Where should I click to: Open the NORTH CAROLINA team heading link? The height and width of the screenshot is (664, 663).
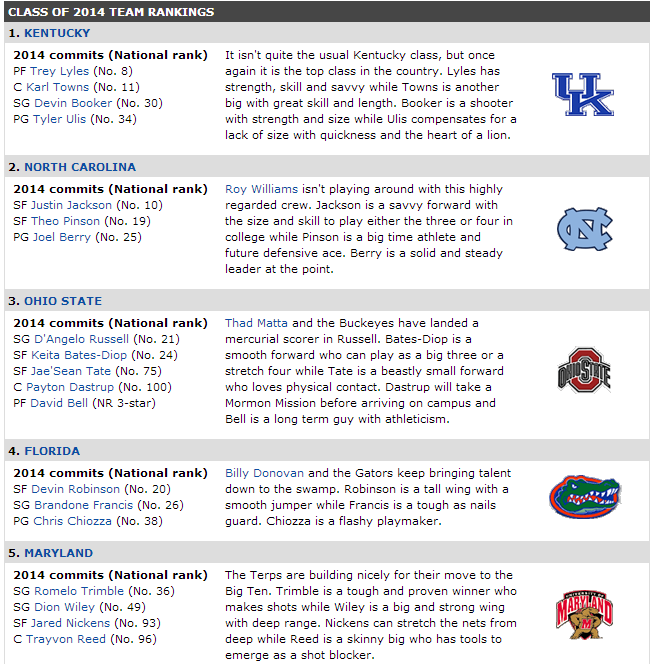coord(80,167)
